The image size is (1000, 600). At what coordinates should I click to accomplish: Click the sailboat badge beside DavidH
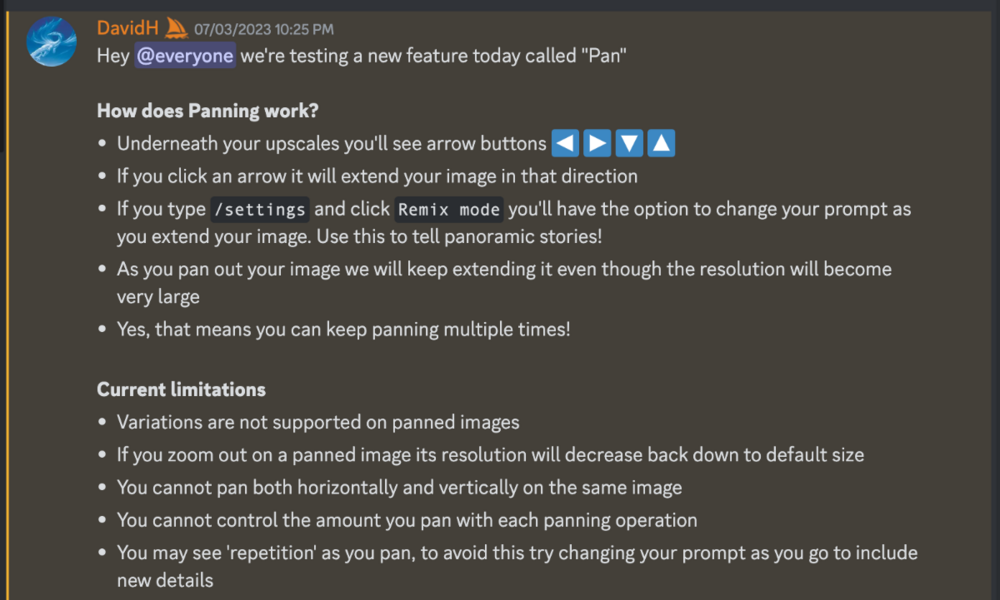pyautogui.click(x=177, y=28)
